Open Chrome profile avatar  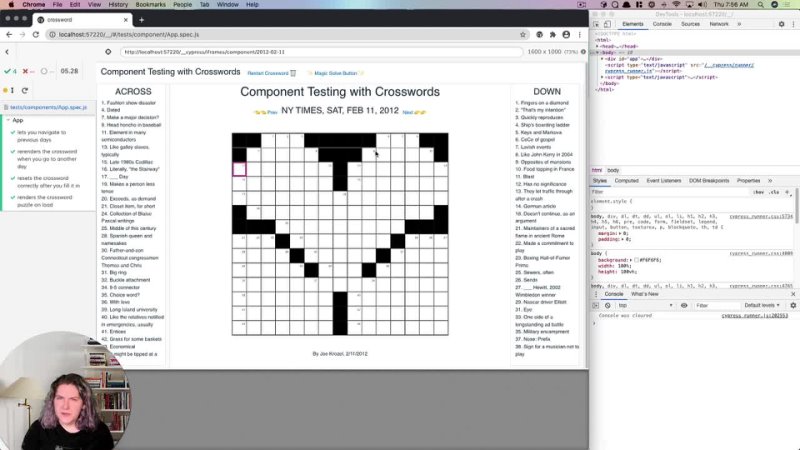566,35
